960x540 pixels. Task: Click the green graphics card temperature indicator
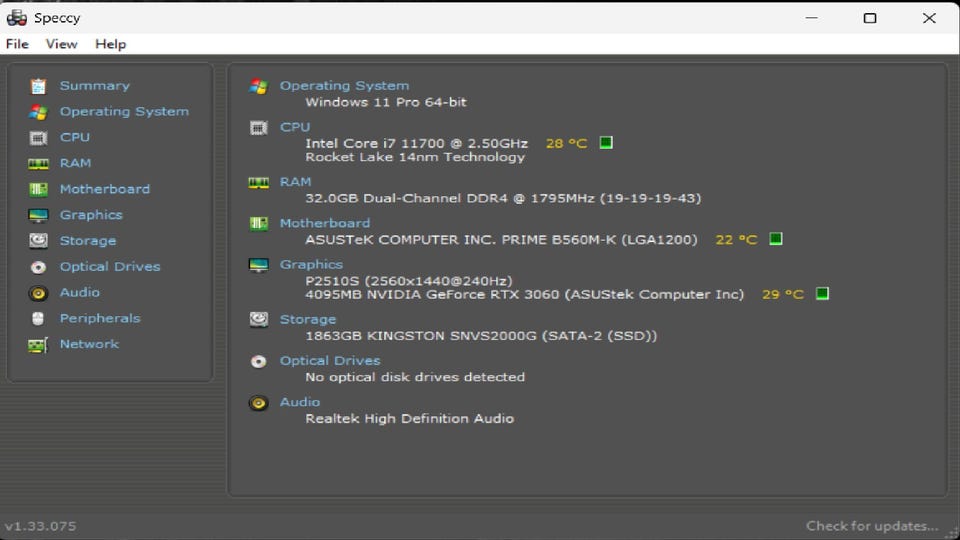(822, 294)
